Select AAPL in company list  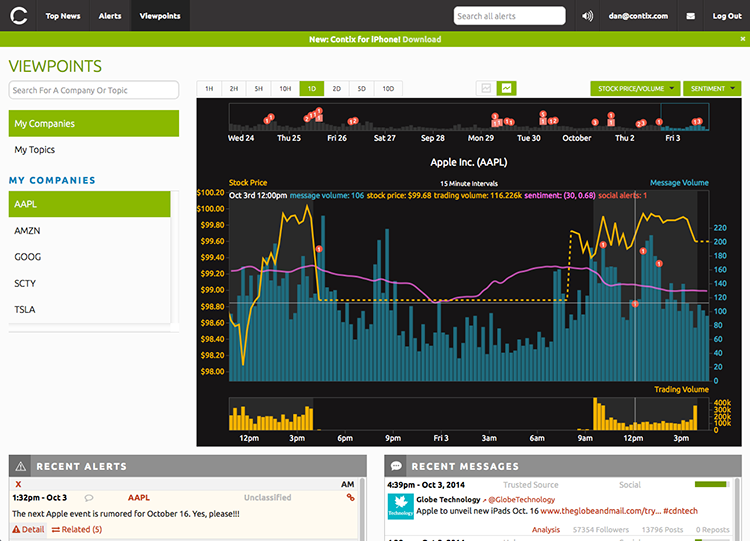[89, 204]
